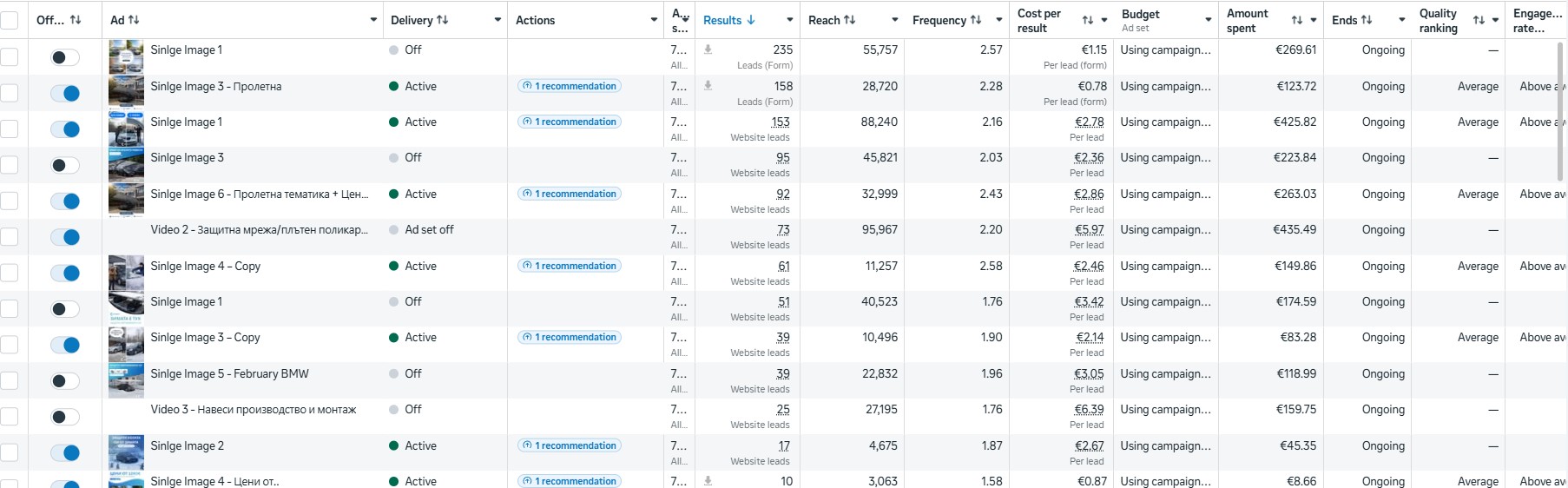Expand Budget column dropdown arrow
The height and width of the screenshot is (488, 1568).
(1208, 20)
